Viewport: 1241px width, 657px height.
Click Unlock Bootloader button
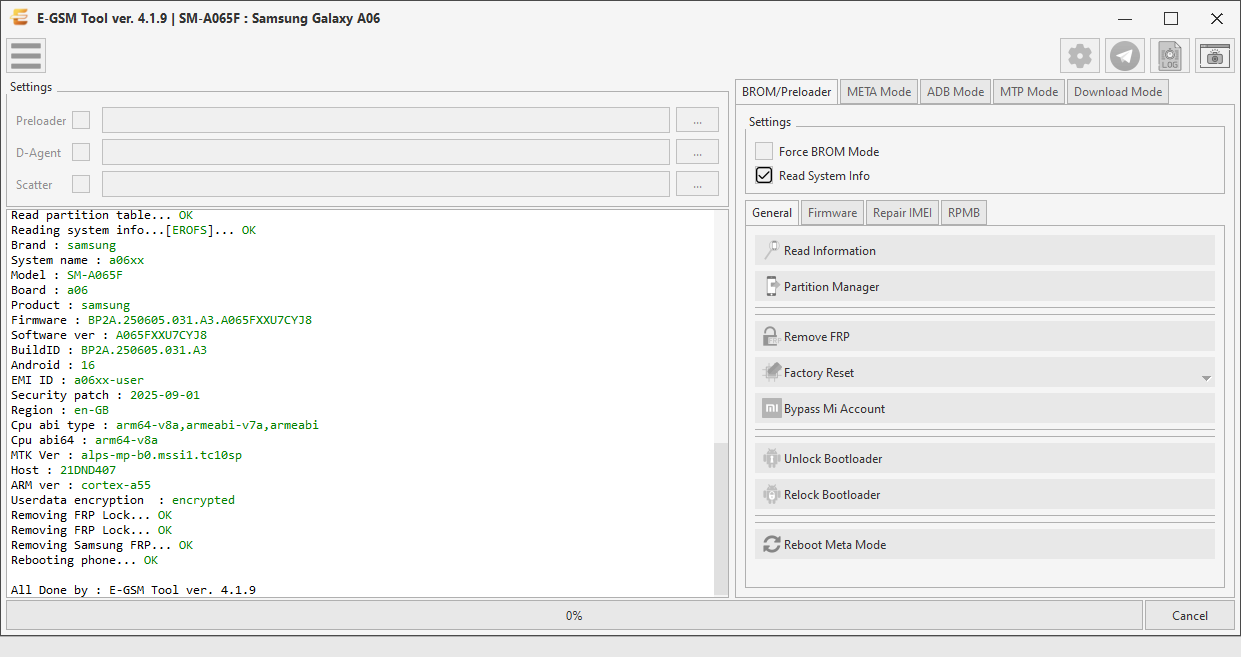click(x=985, y=458)
